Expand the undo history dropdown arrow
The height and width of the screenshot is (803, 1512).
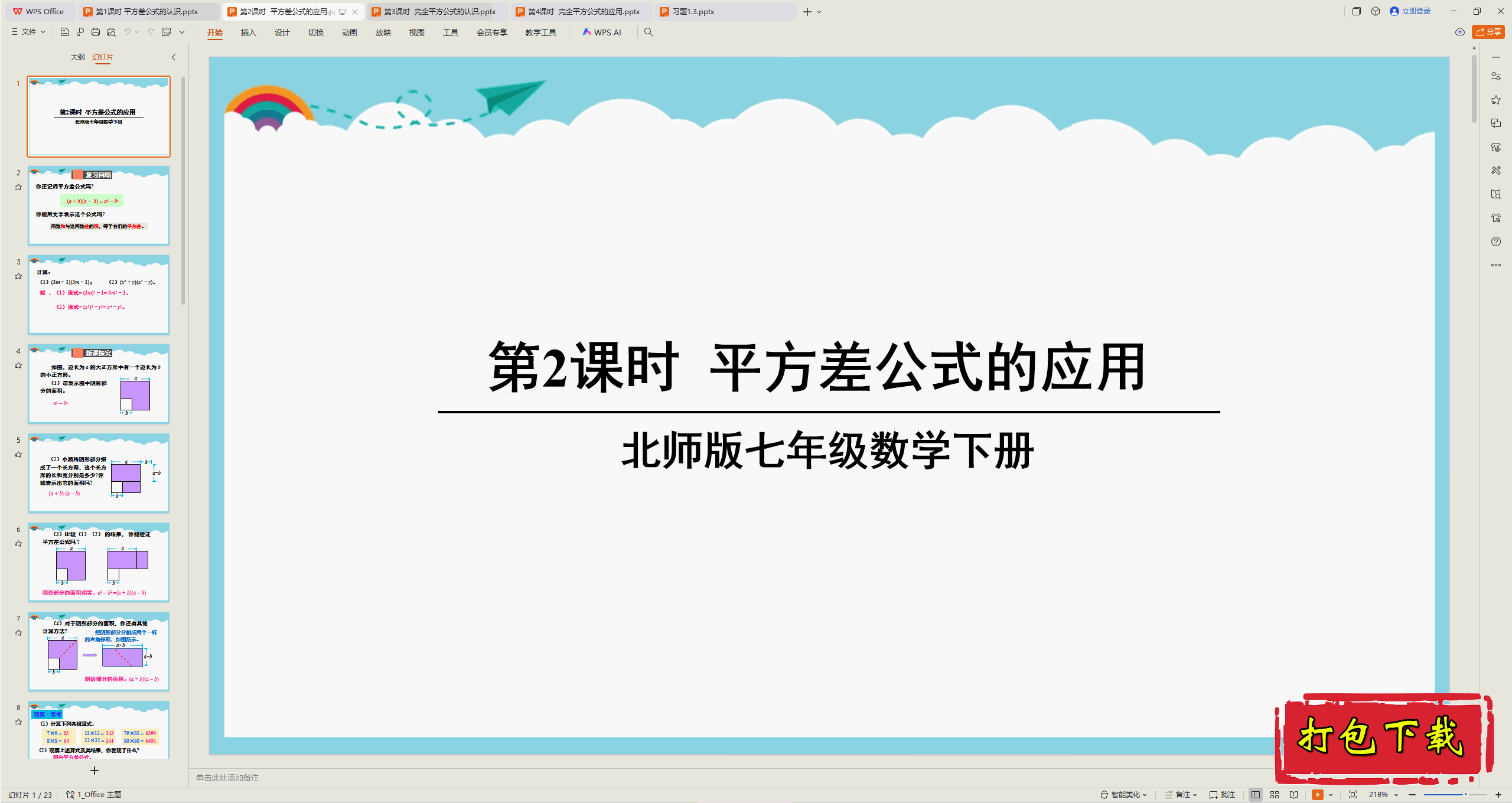coord(137,32)
